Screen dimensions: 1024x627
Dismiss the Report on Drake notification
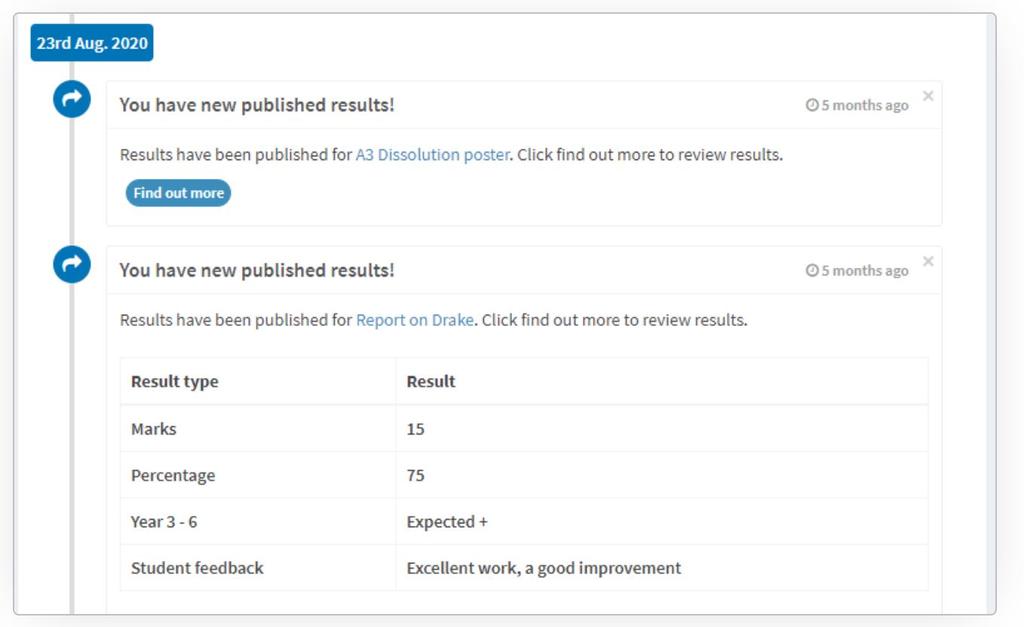[x=928, y=261]
